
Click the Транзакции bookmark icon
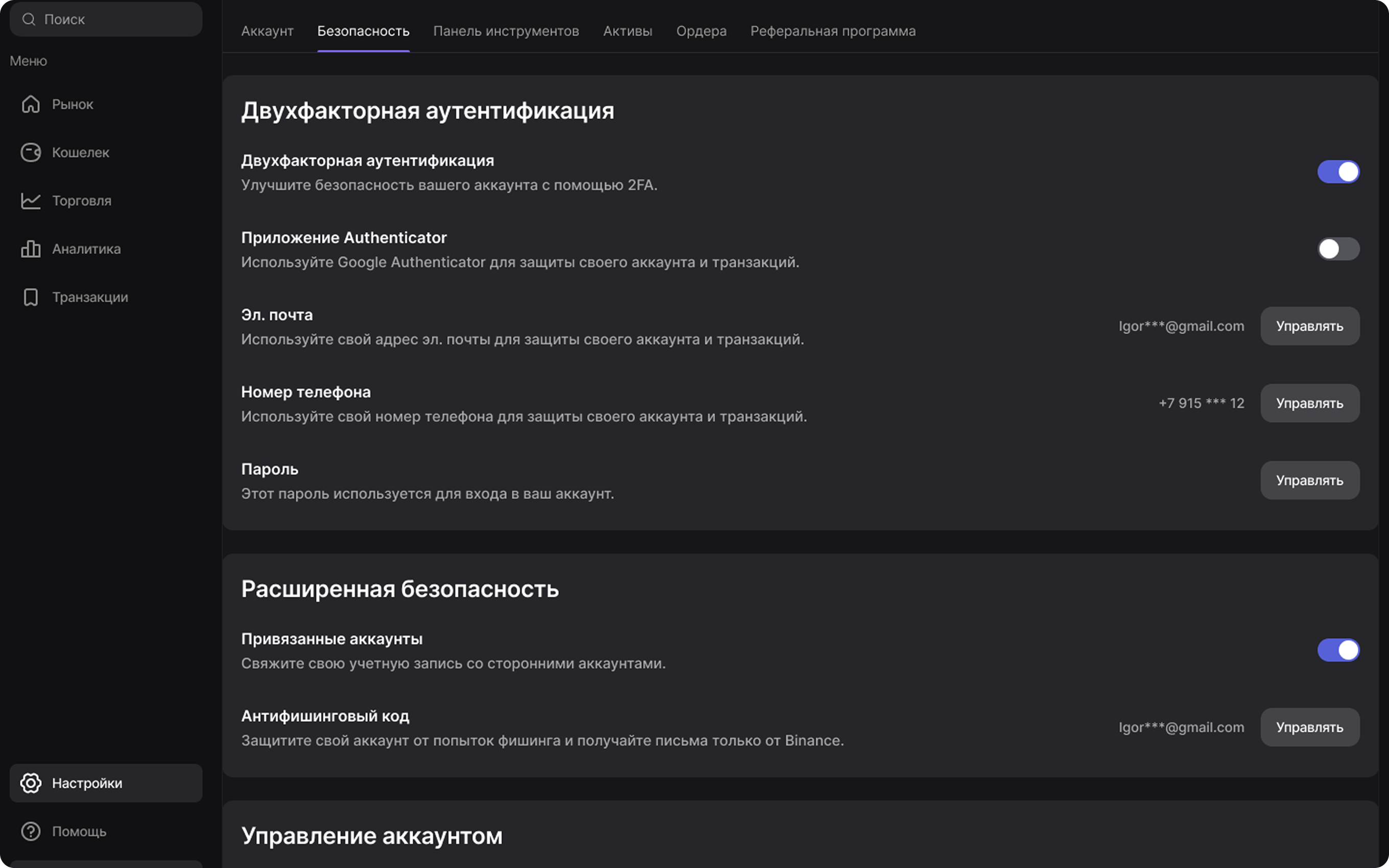point(31,297)
